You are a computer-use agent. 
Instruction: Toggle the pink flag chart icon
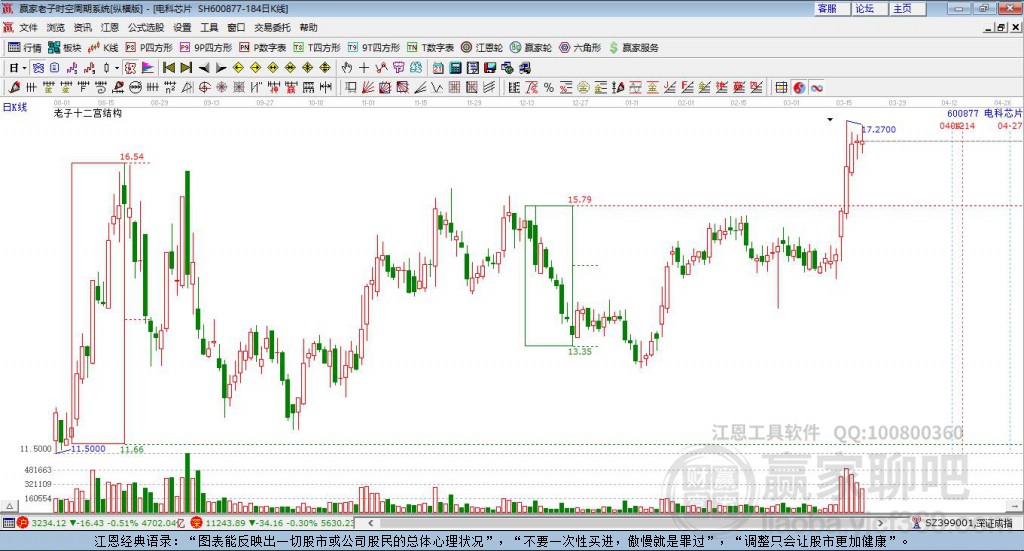pos(149,68)
